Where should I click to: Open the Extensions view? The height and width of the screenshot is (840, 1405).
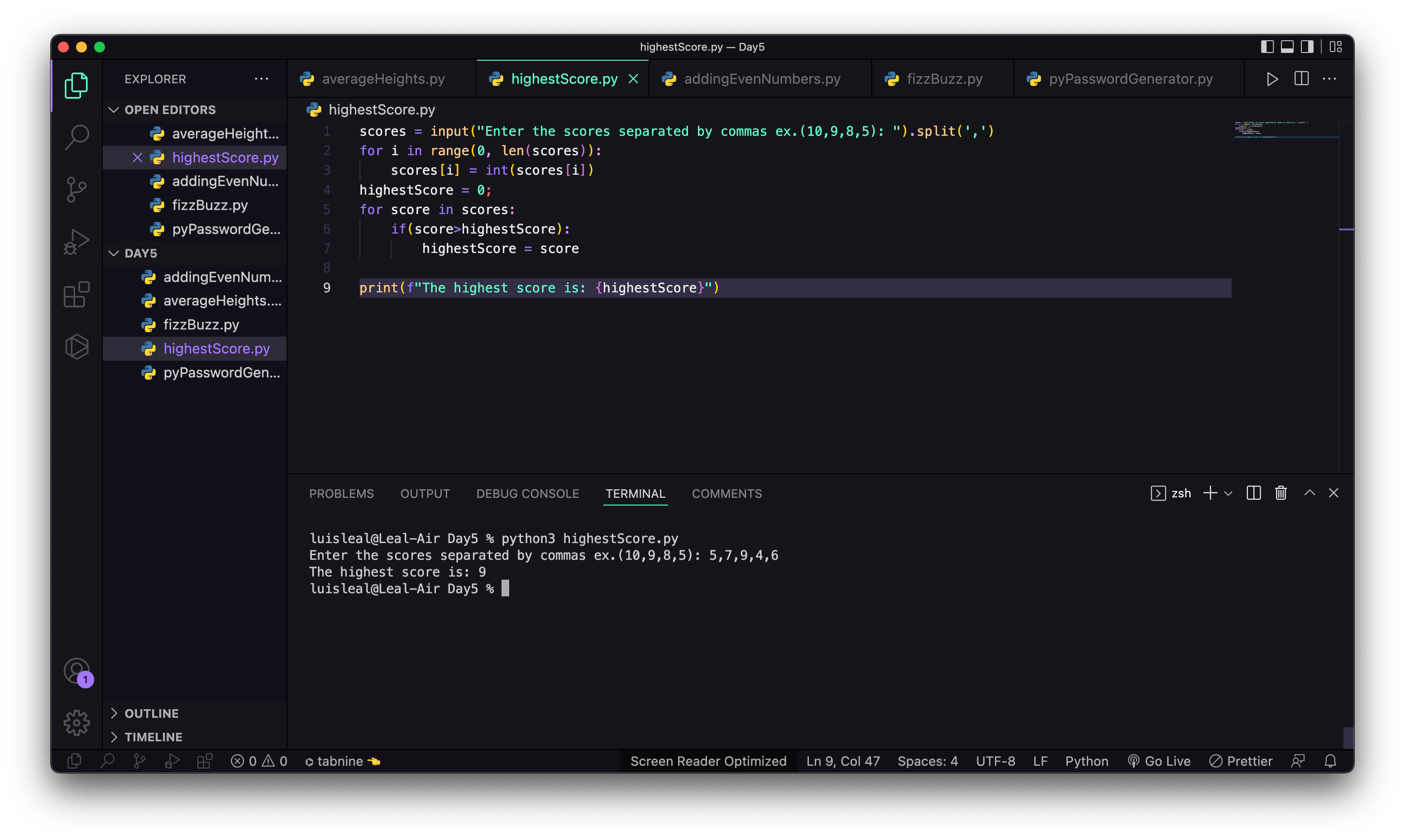pyautogui.click(x=76, y=294)
